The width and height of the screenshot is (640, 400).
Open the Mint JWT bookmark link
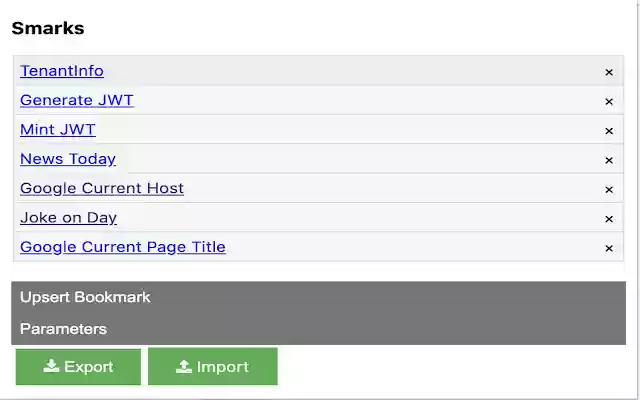pos(58,130)
